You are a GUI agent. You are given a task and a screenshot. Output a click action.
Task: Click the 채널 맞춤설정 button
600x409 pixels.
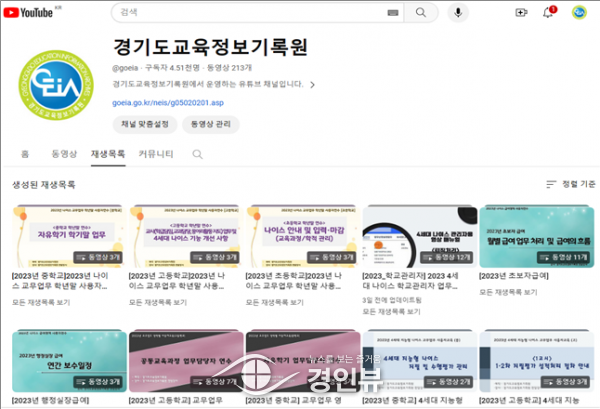[x=145, y=124]
